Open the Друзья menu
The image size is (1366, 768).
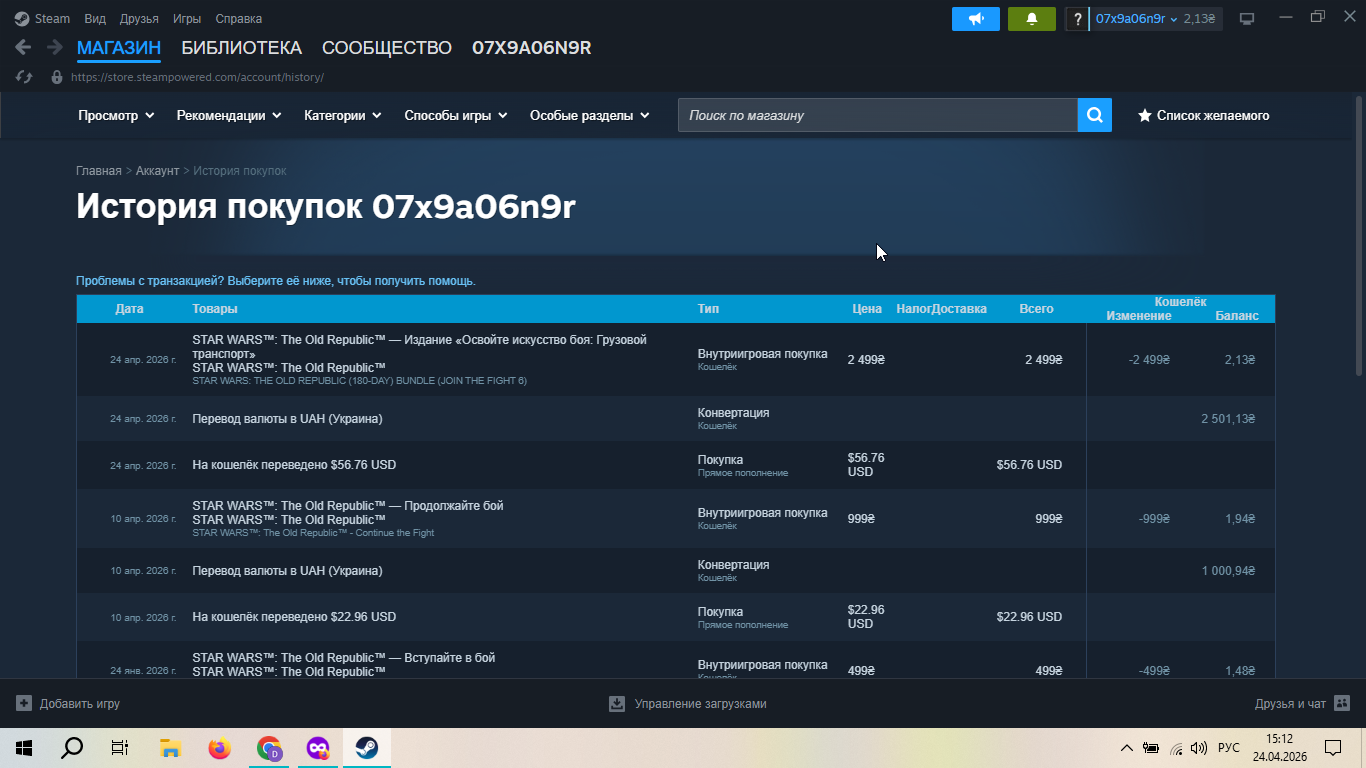139,18
